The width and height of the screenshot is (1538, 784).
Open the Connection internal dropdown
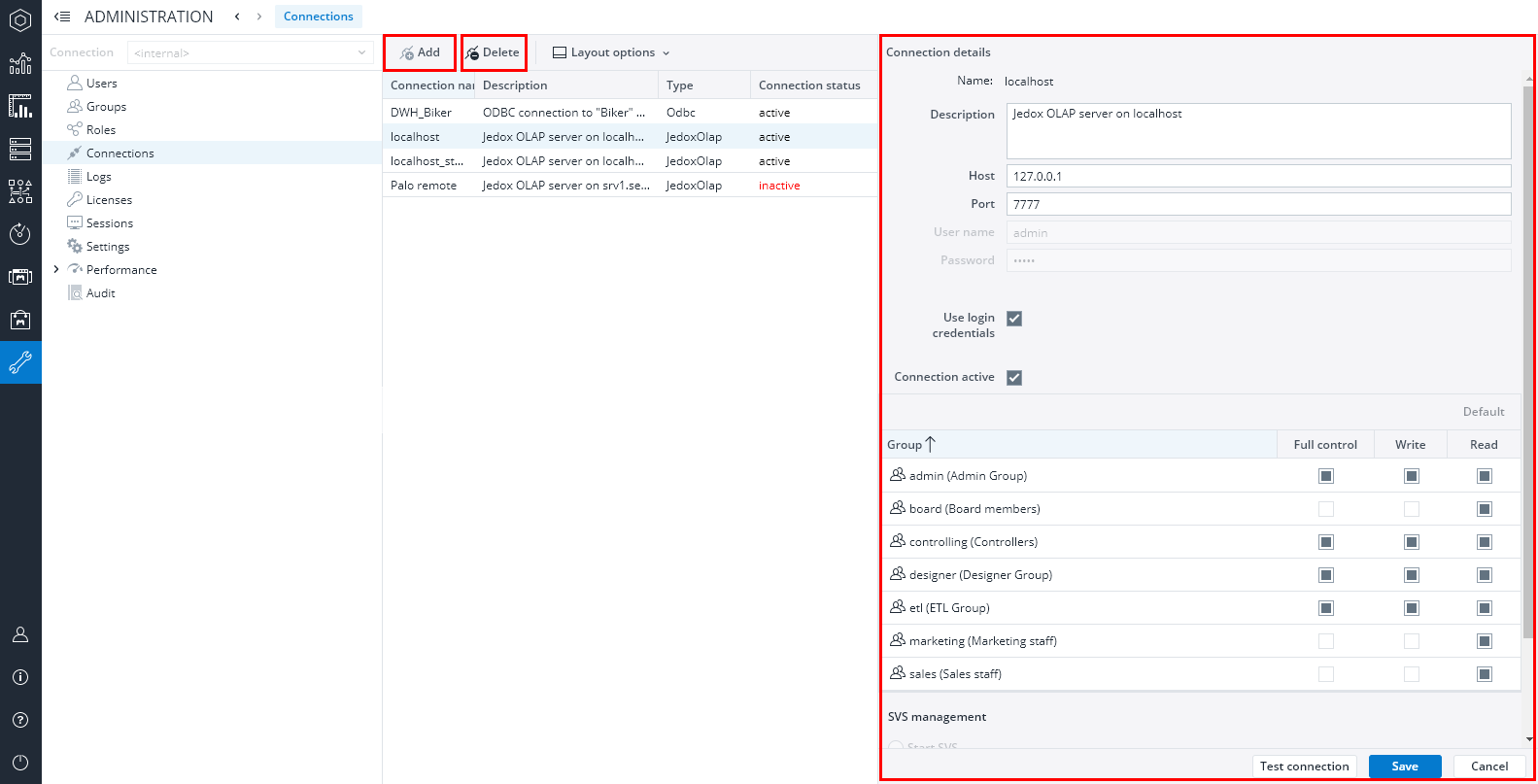click(251, 52)
